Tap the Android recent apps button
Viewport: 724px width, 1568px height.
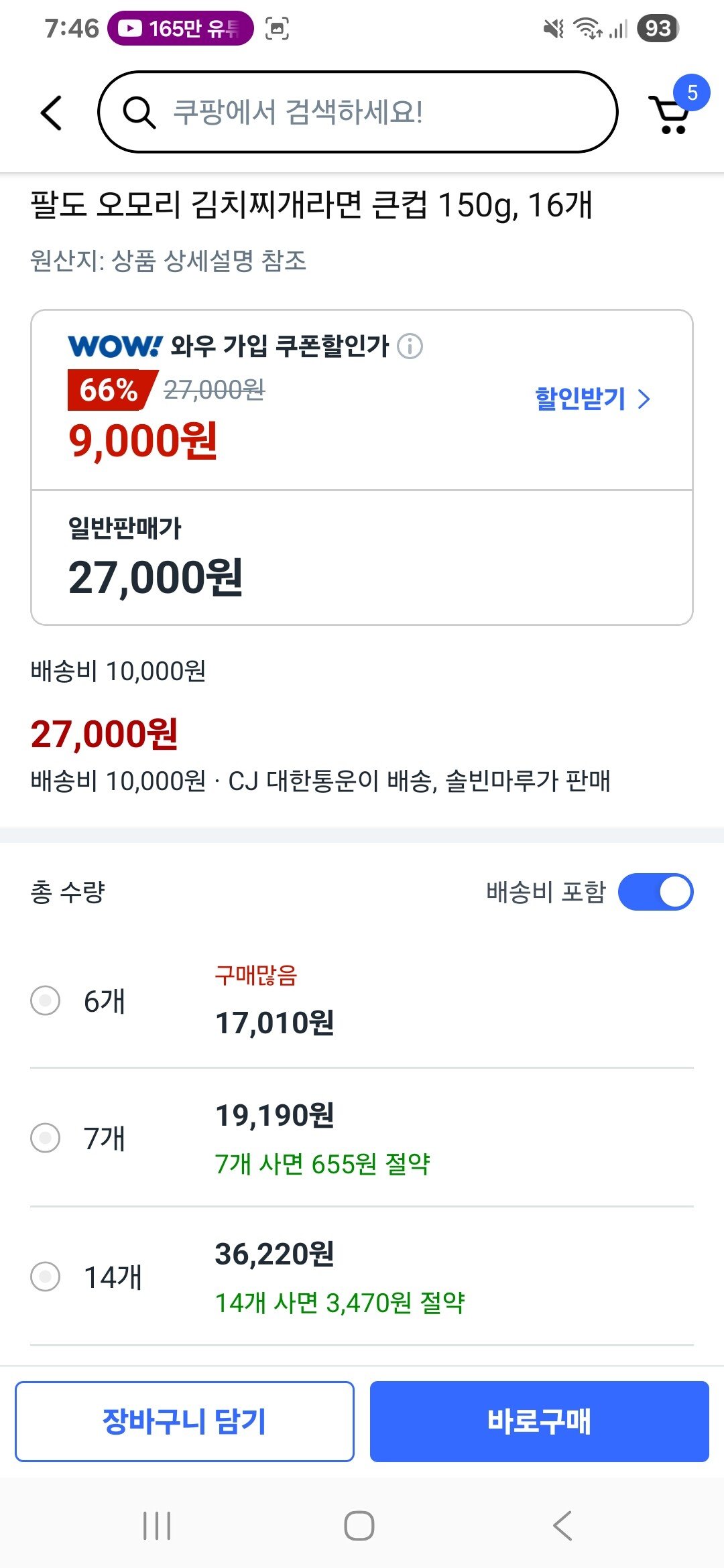click(157, 1526)
